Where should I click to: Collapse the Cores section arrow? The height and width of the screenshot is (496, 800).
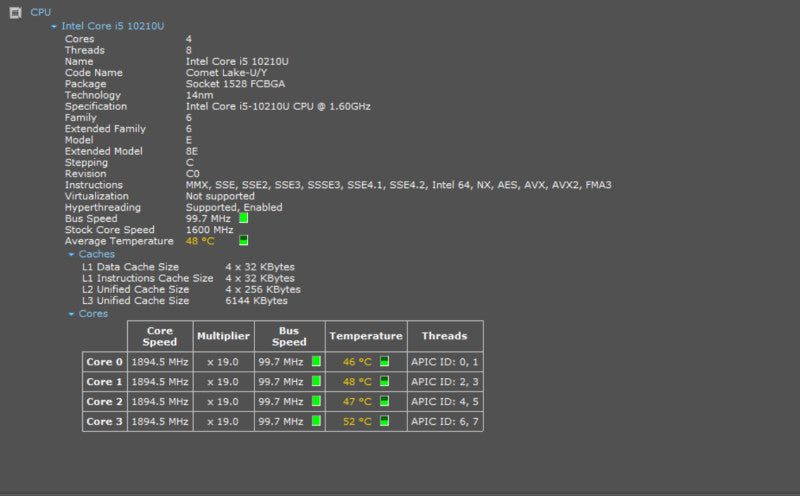click(x=71, y=314)
